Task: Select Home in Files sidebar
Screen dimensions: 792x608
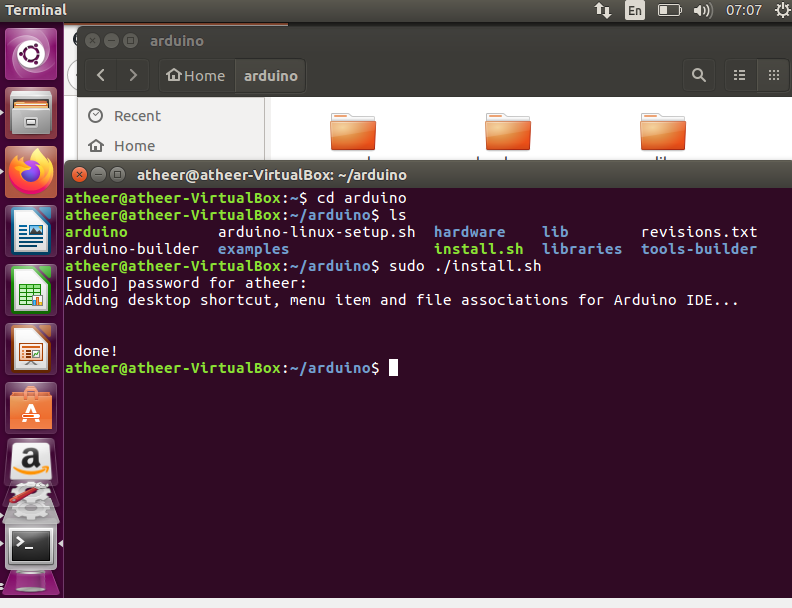Action: (134, 146)
